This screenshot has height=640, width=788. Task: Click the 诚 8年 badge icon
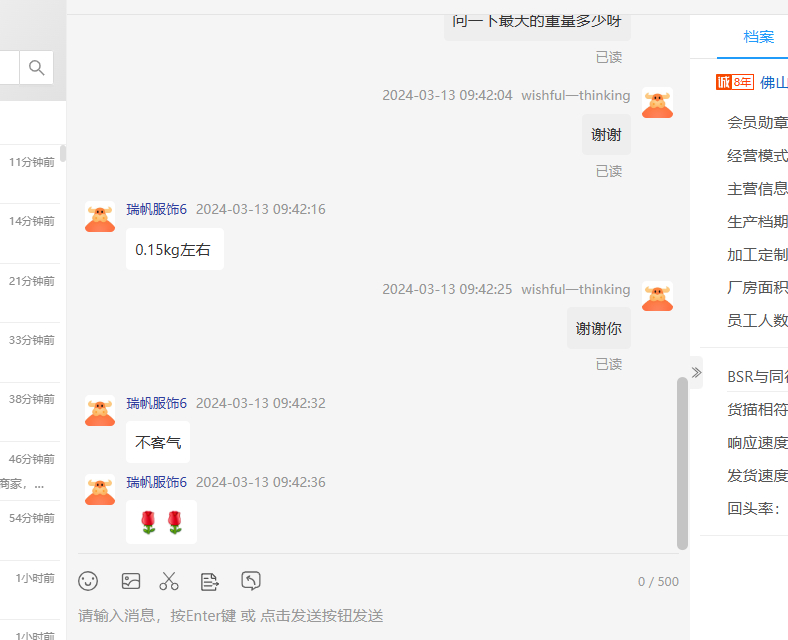point(735,82)
